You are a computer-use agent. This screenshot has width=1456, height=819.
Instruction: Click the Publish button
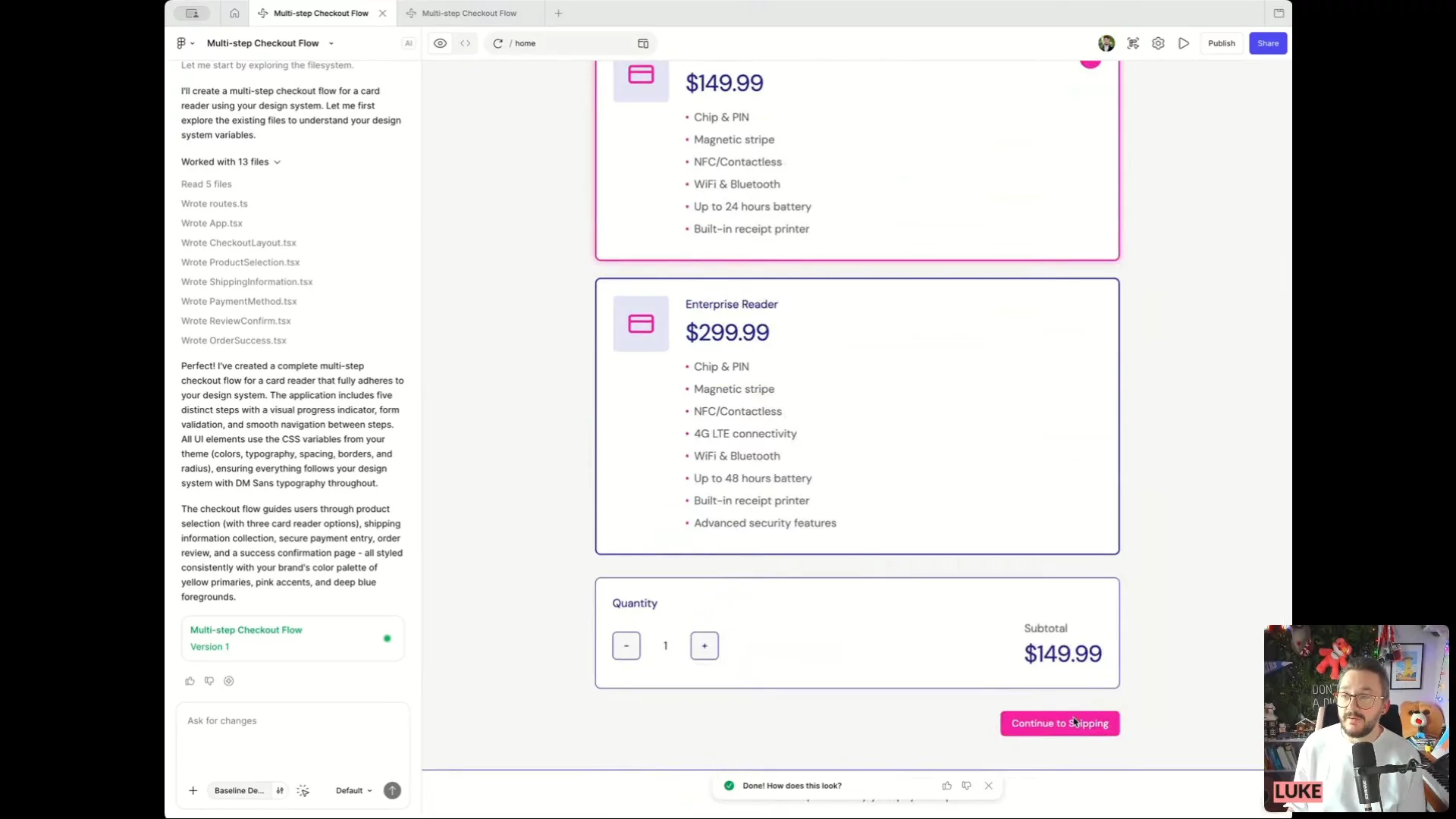(1221, 43)
